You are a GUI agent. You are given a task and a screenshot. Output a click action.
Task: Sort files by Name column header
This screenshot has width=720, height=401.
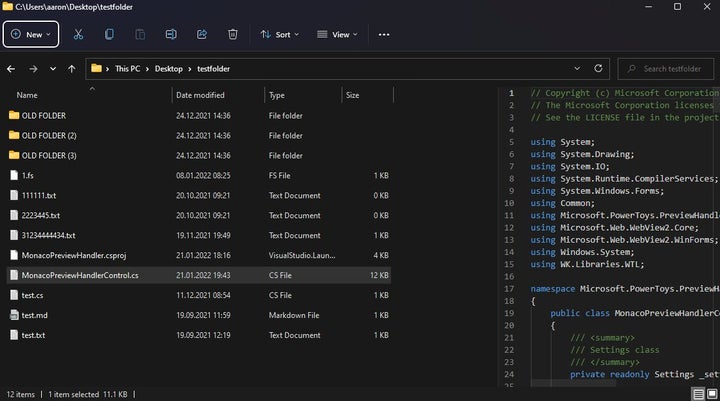[x=27, y=95]
